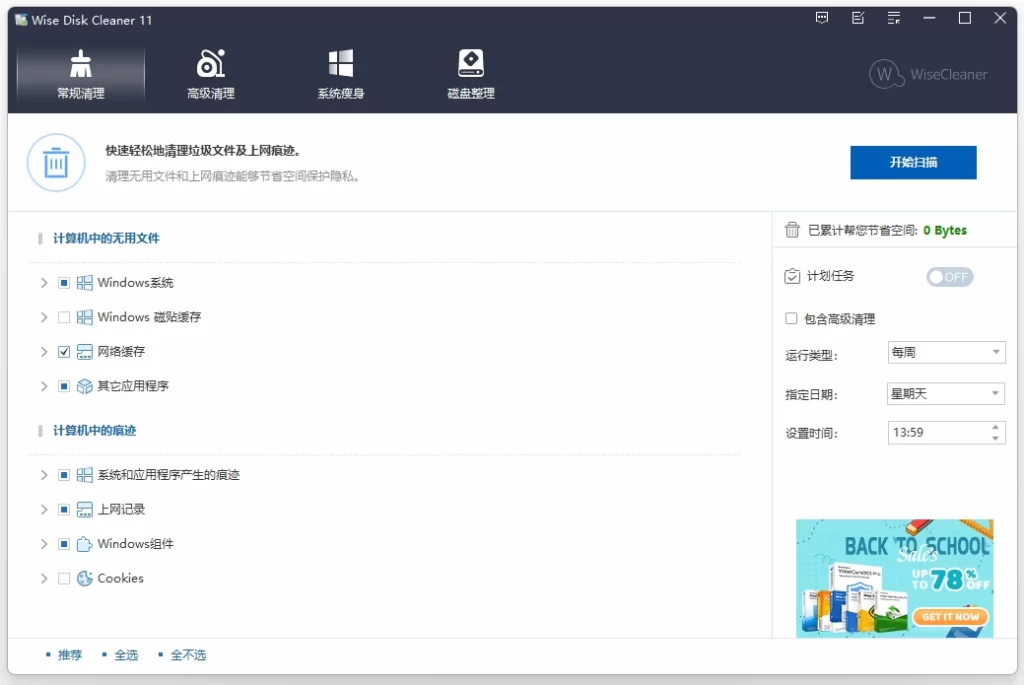Click the Back to School promotional banner

point(894,578)
